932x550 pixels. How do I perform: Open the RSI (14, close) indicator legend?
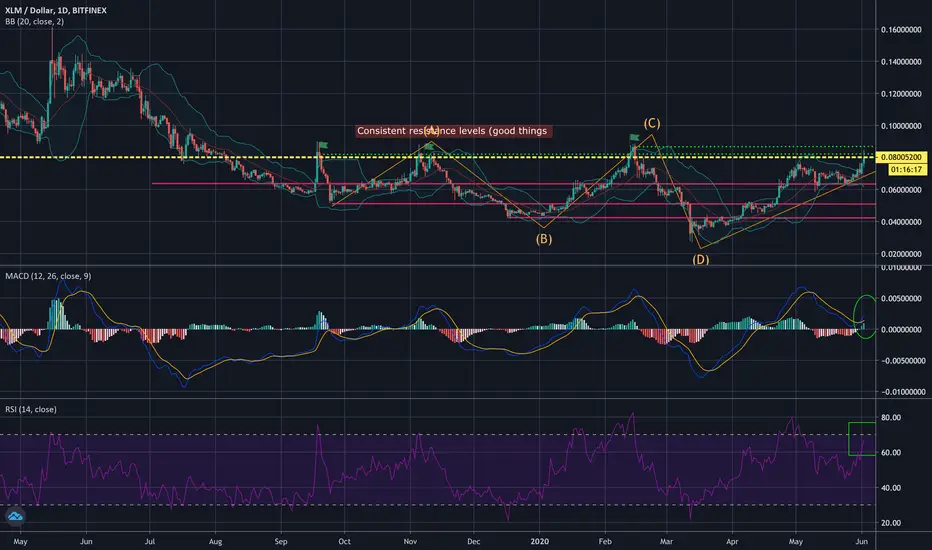pos(31,409)
